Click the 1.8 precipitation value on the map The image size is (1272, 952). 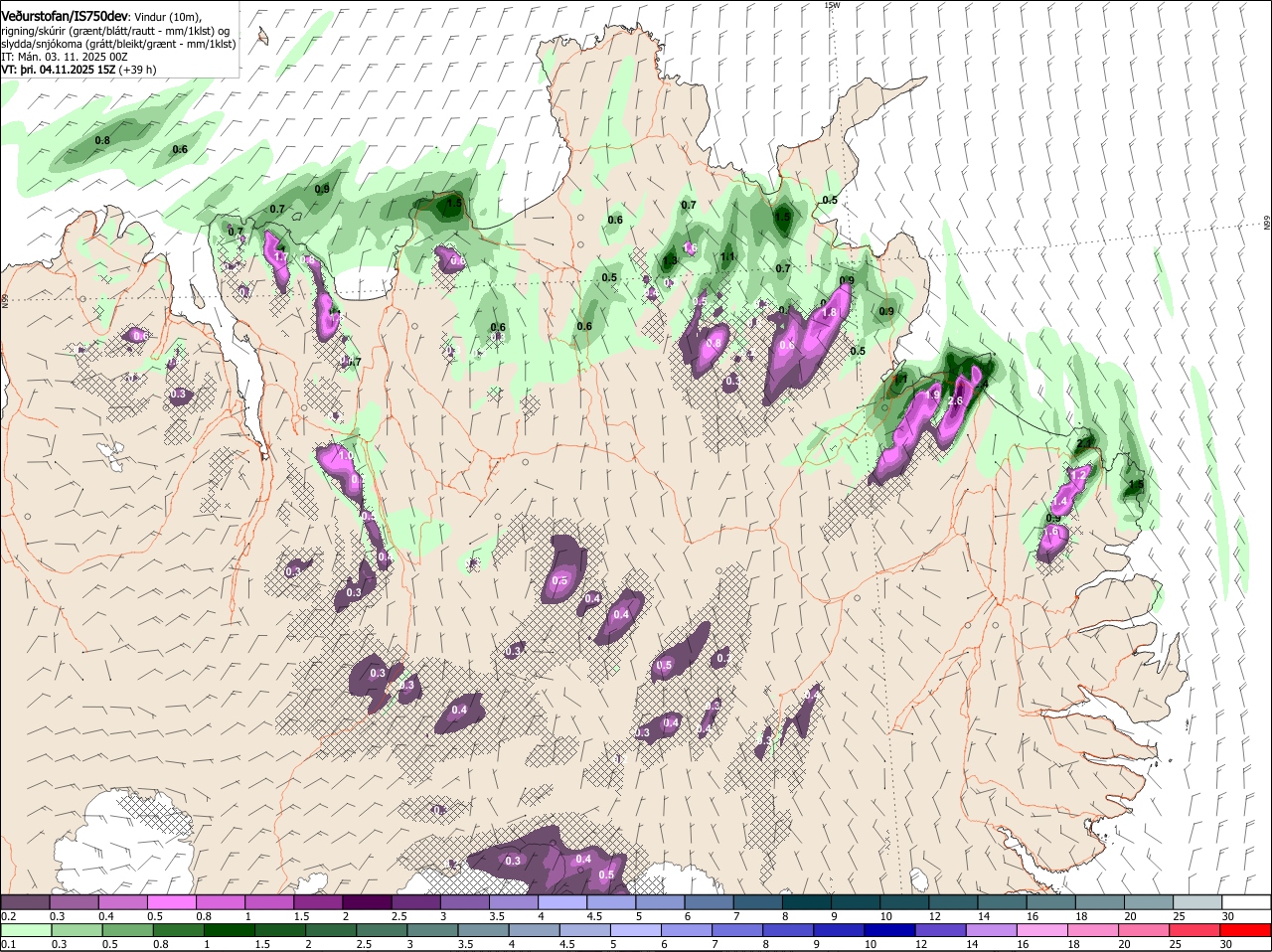[x=831, y=312]
